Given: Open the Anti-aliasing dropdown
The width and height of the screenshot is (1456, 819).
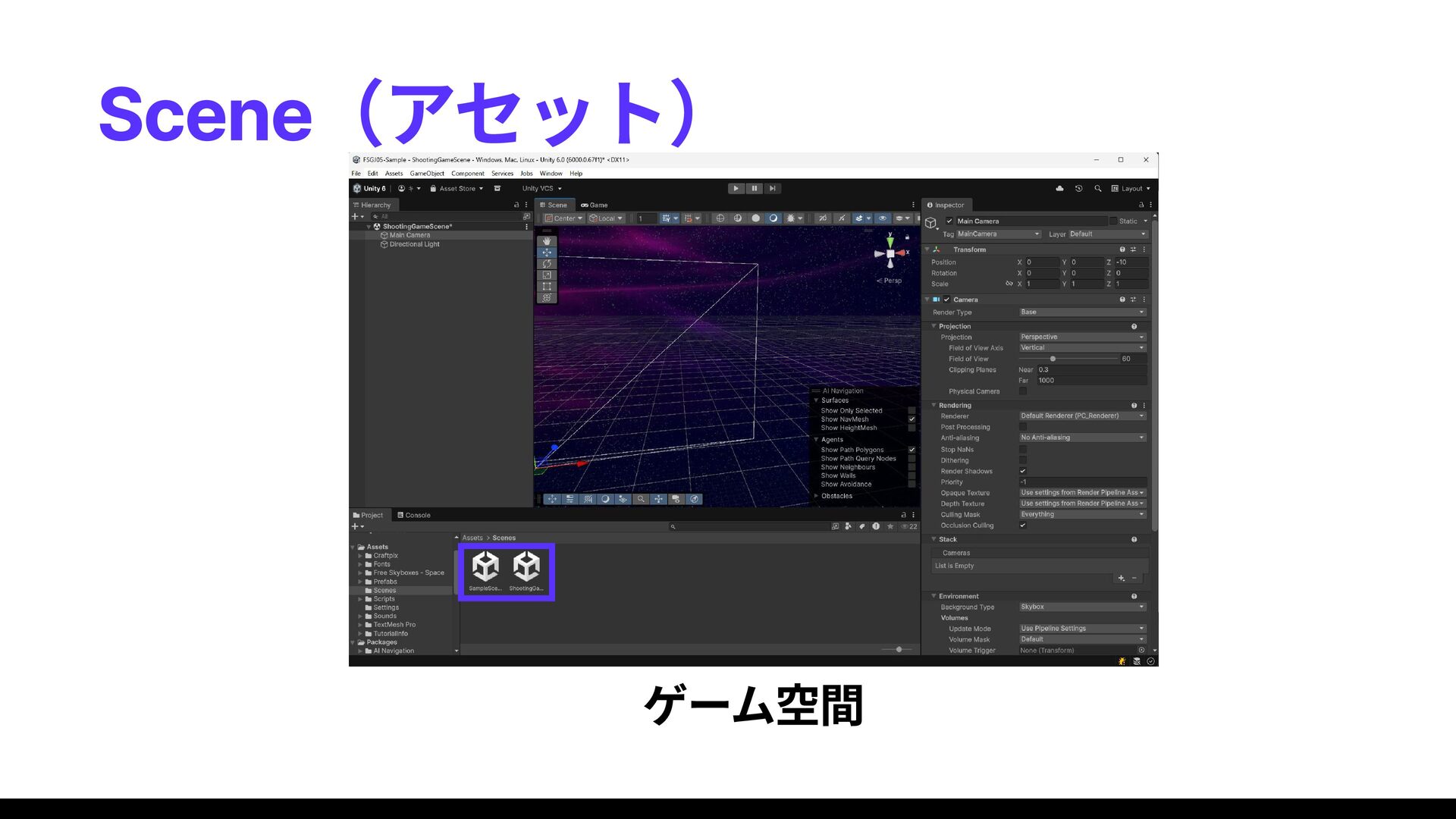Looking at the screenshot, I should [1081, 438].
